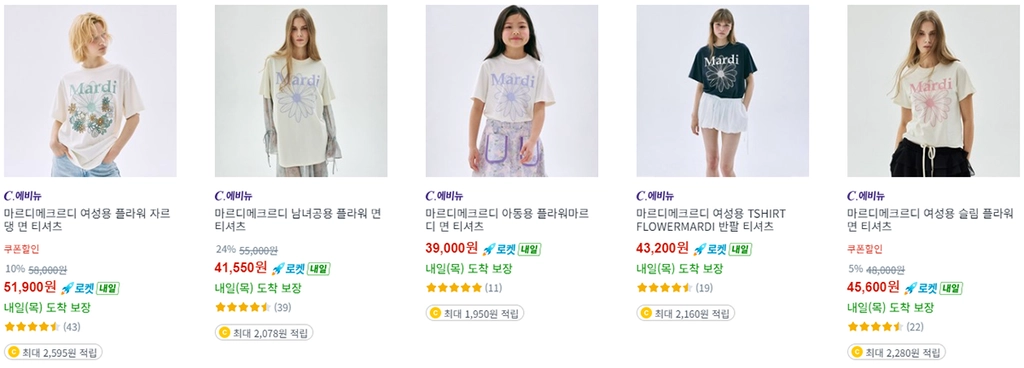This screenshot has width=1024, height=368.
Task: Open the star rating with 39 reviews
Action: (253, 307)
